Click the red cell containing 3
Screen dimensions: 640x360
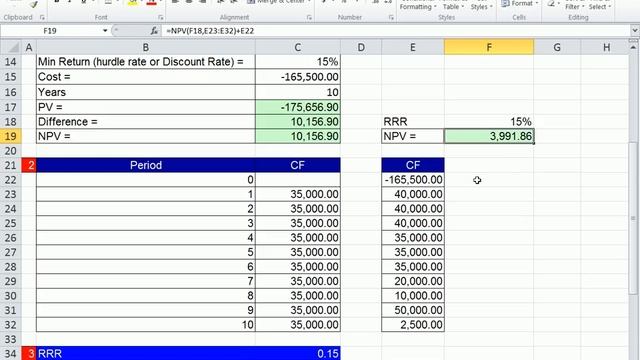pos(29,353)
